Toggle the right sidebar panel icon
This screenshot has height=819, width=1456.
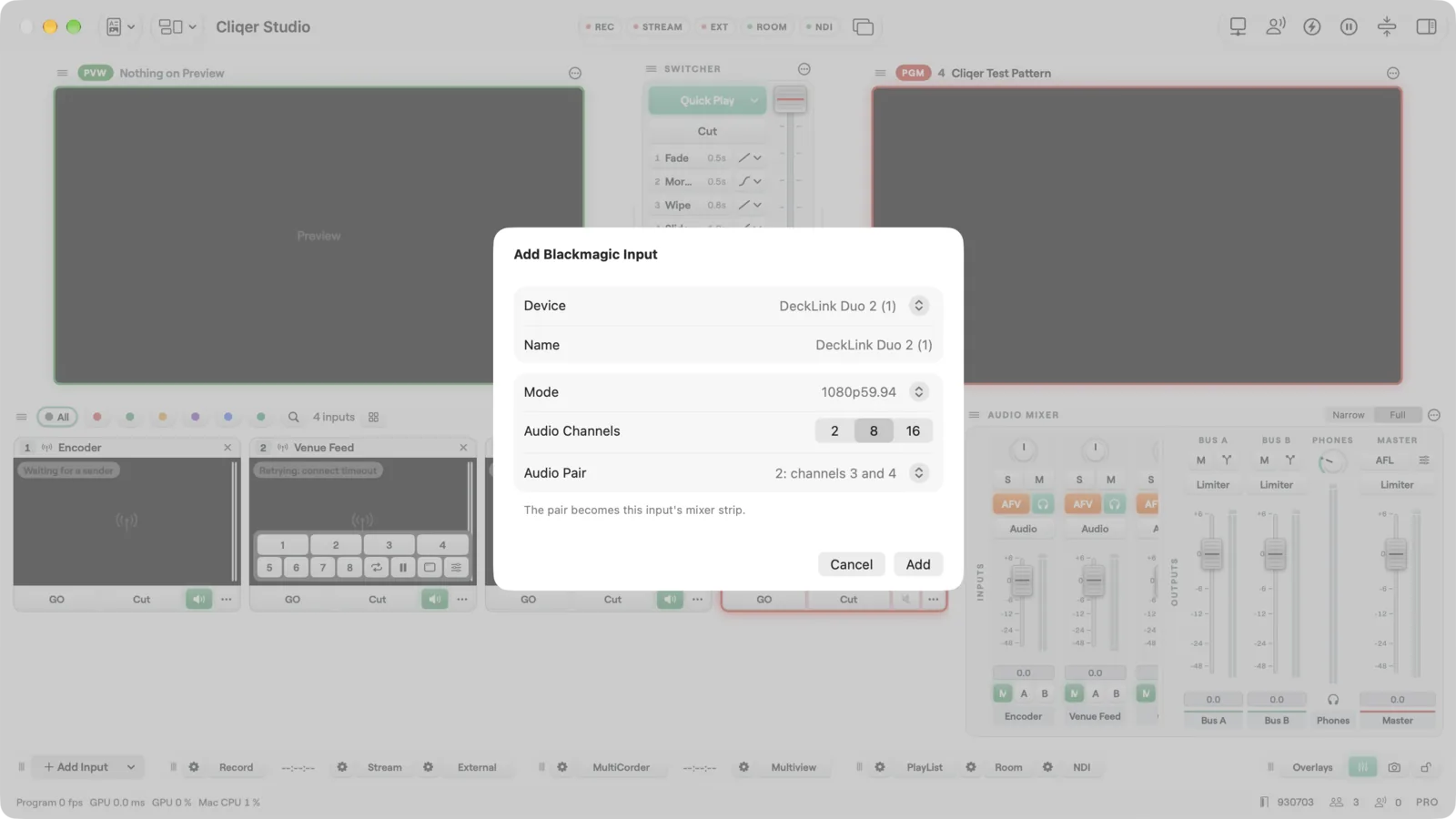click(1426, 27)
